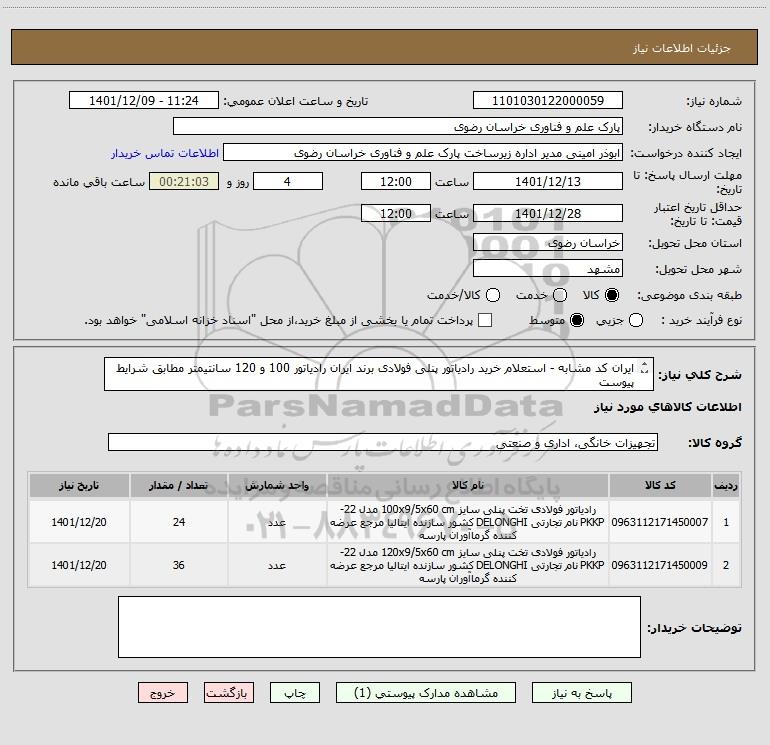The height and width of the screenshot is (745, 770).
Task: Click the delivery province field خراسان رضوی
Action: coord(548,242)
